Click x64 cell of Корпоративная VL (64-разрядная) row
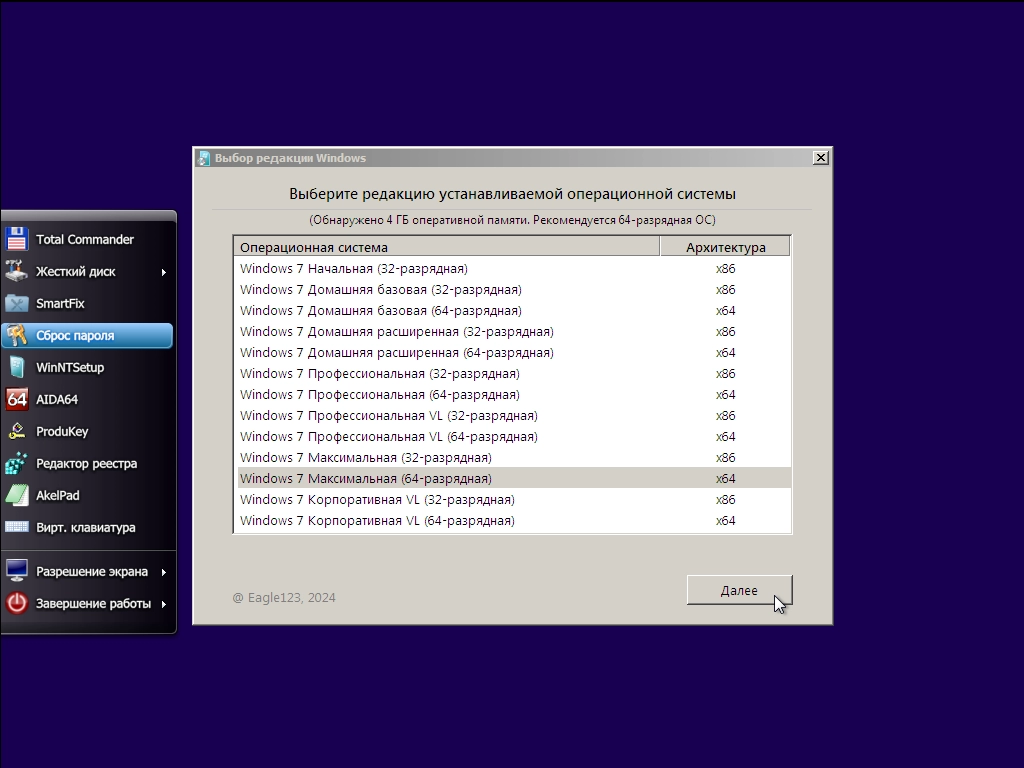The image size is (1024, 768). click(x=726, y=520)
